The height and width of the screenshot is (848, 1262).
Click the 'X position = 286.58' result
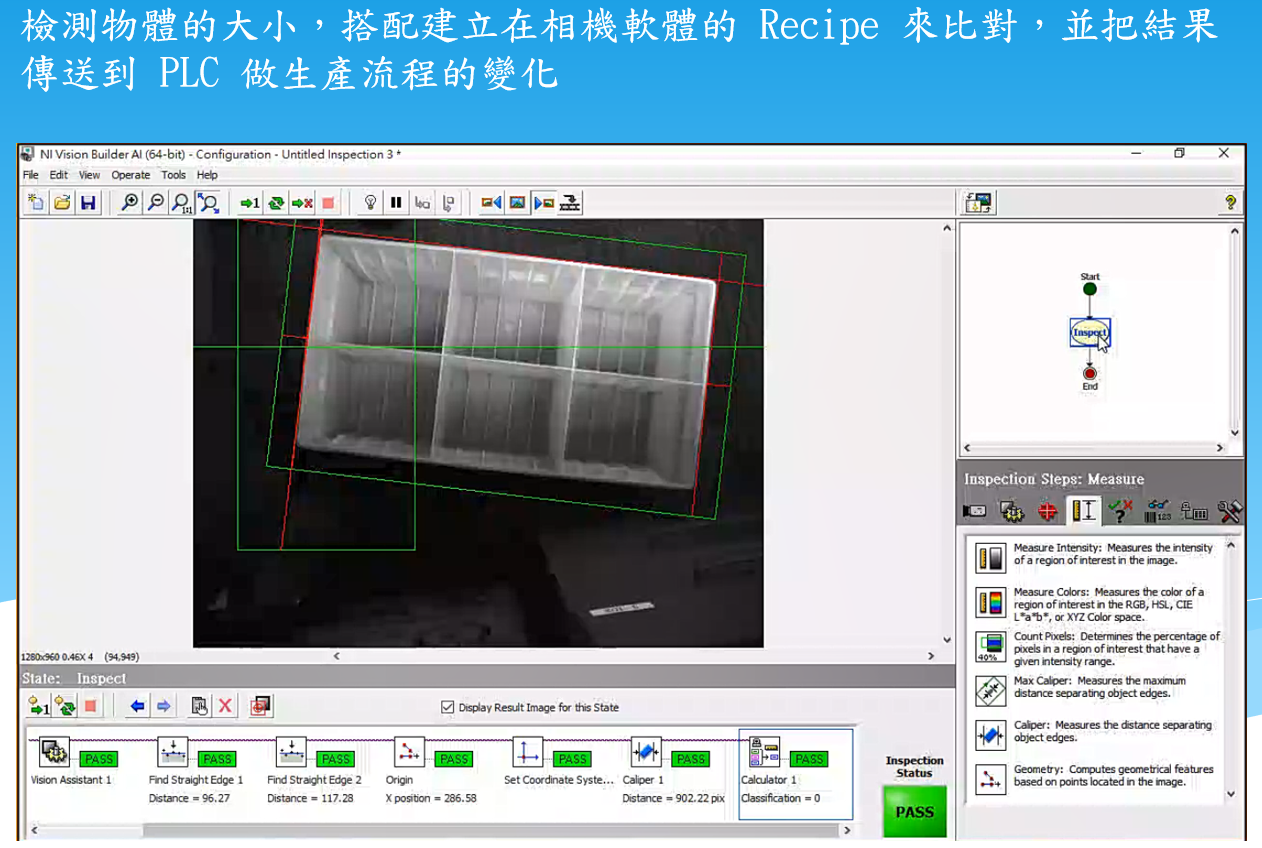(x=431, y=798)
